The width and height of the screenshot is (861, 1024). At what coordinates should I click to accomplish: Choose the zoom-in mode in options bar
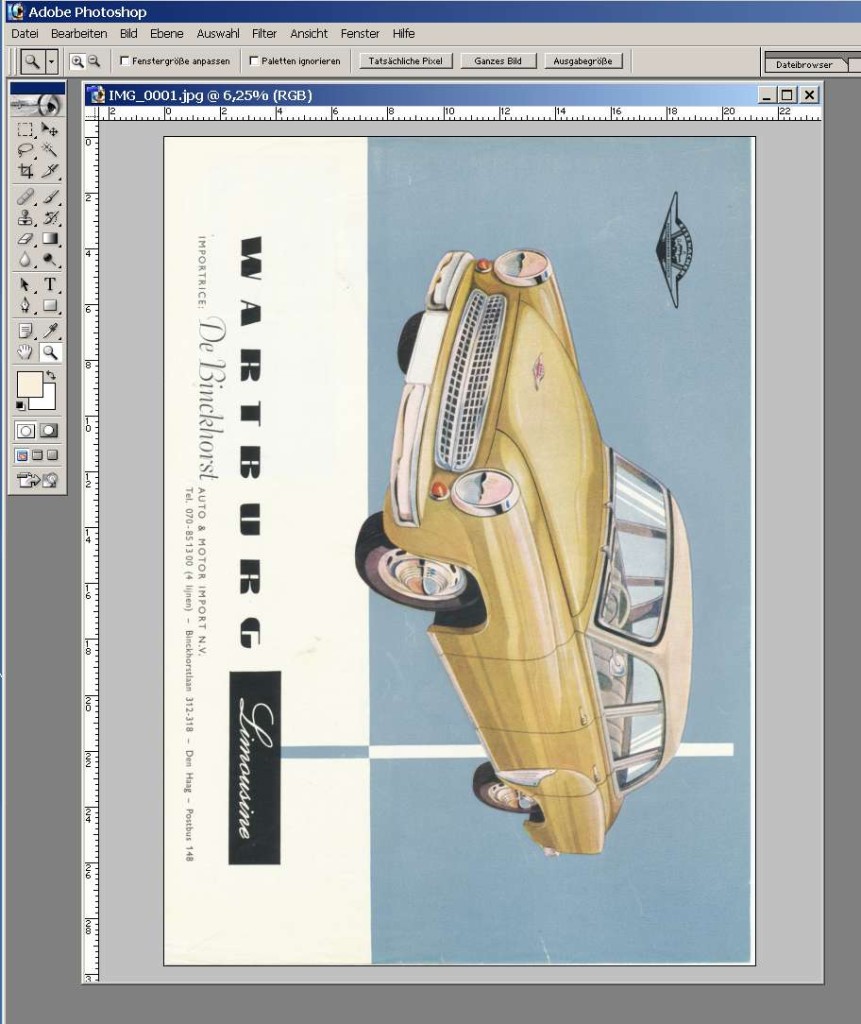[77, 61]
